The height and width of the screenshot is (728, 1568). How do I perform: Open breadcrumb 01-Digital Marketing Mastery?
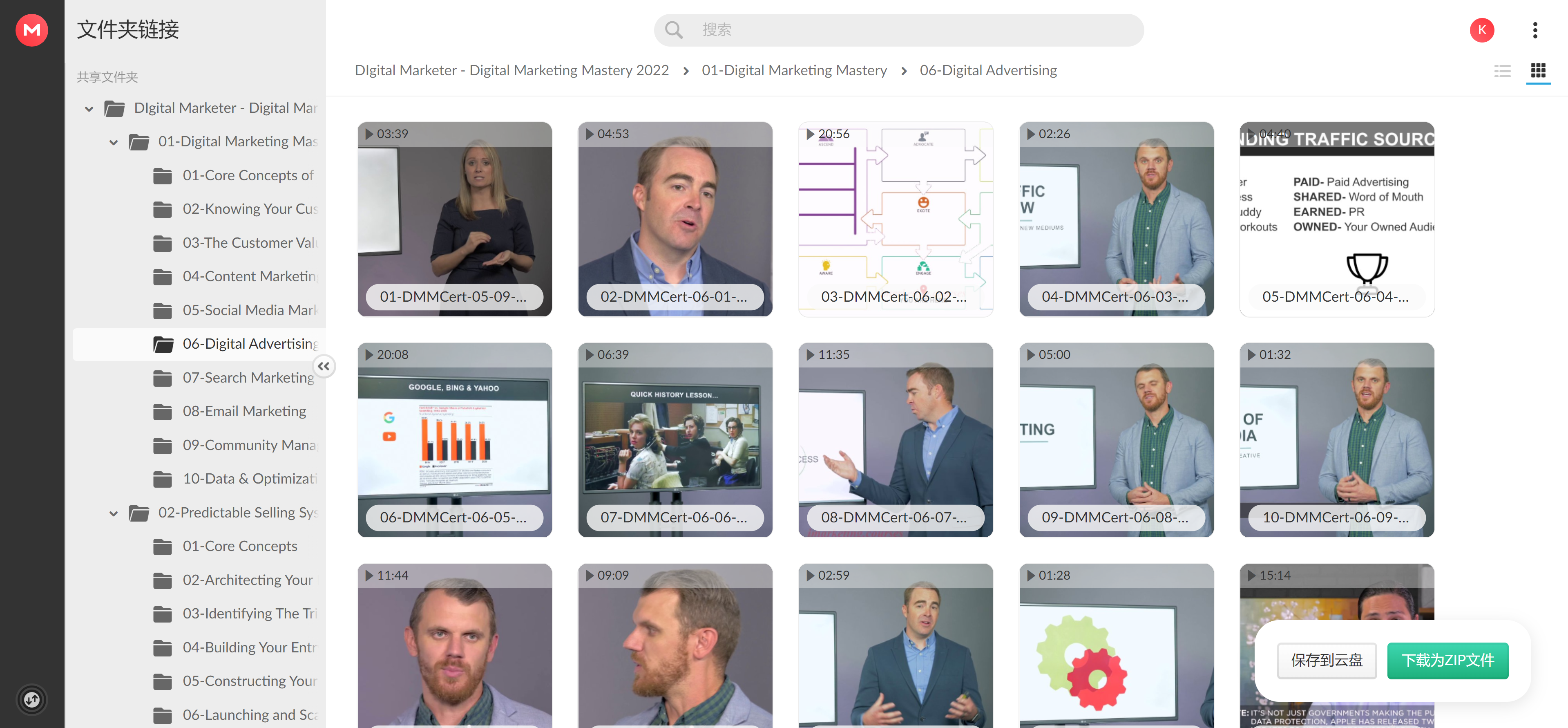click(794, 71)
